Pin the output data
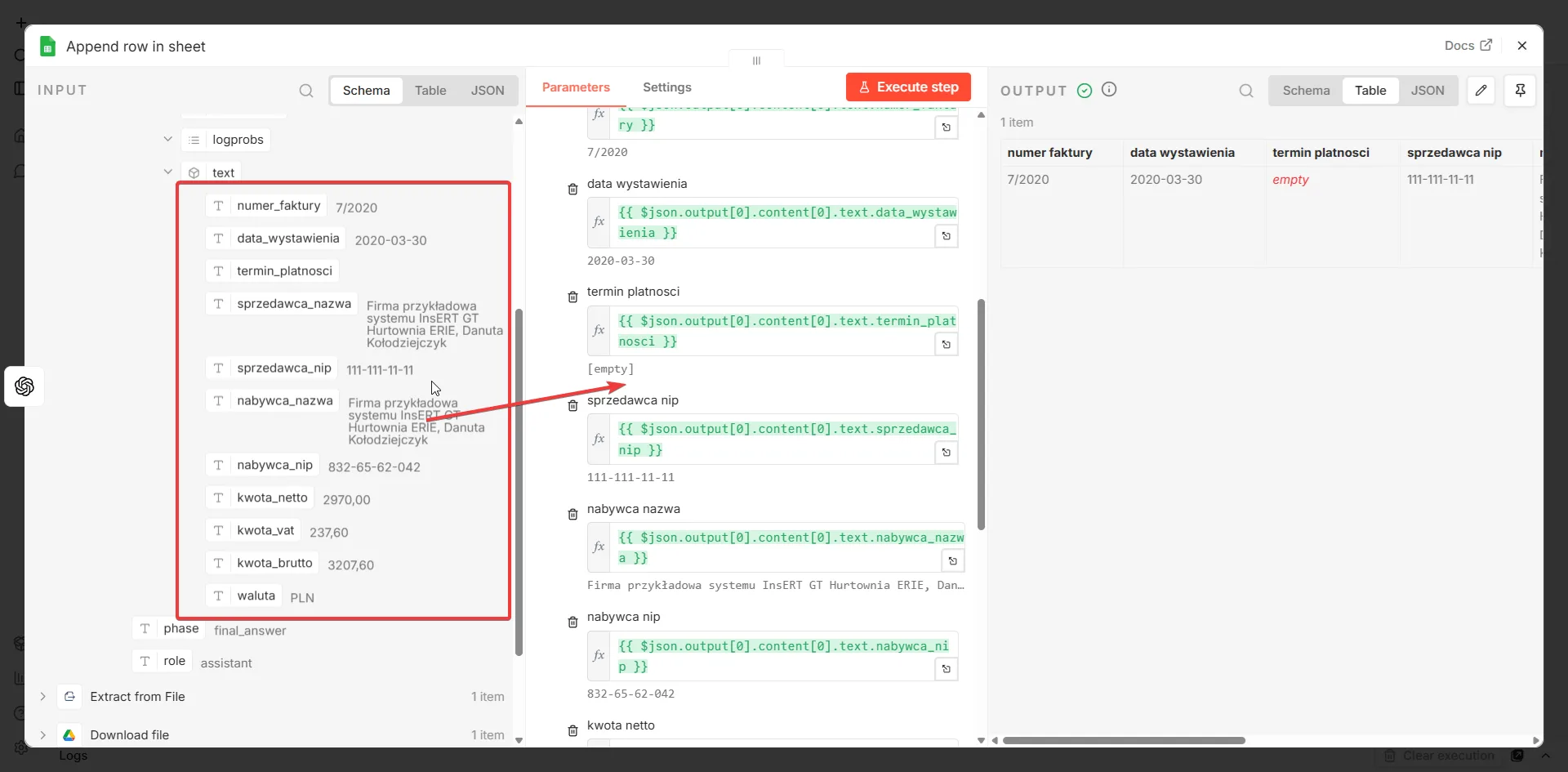Viewport: 1568px width, 772px height. 1521,91
